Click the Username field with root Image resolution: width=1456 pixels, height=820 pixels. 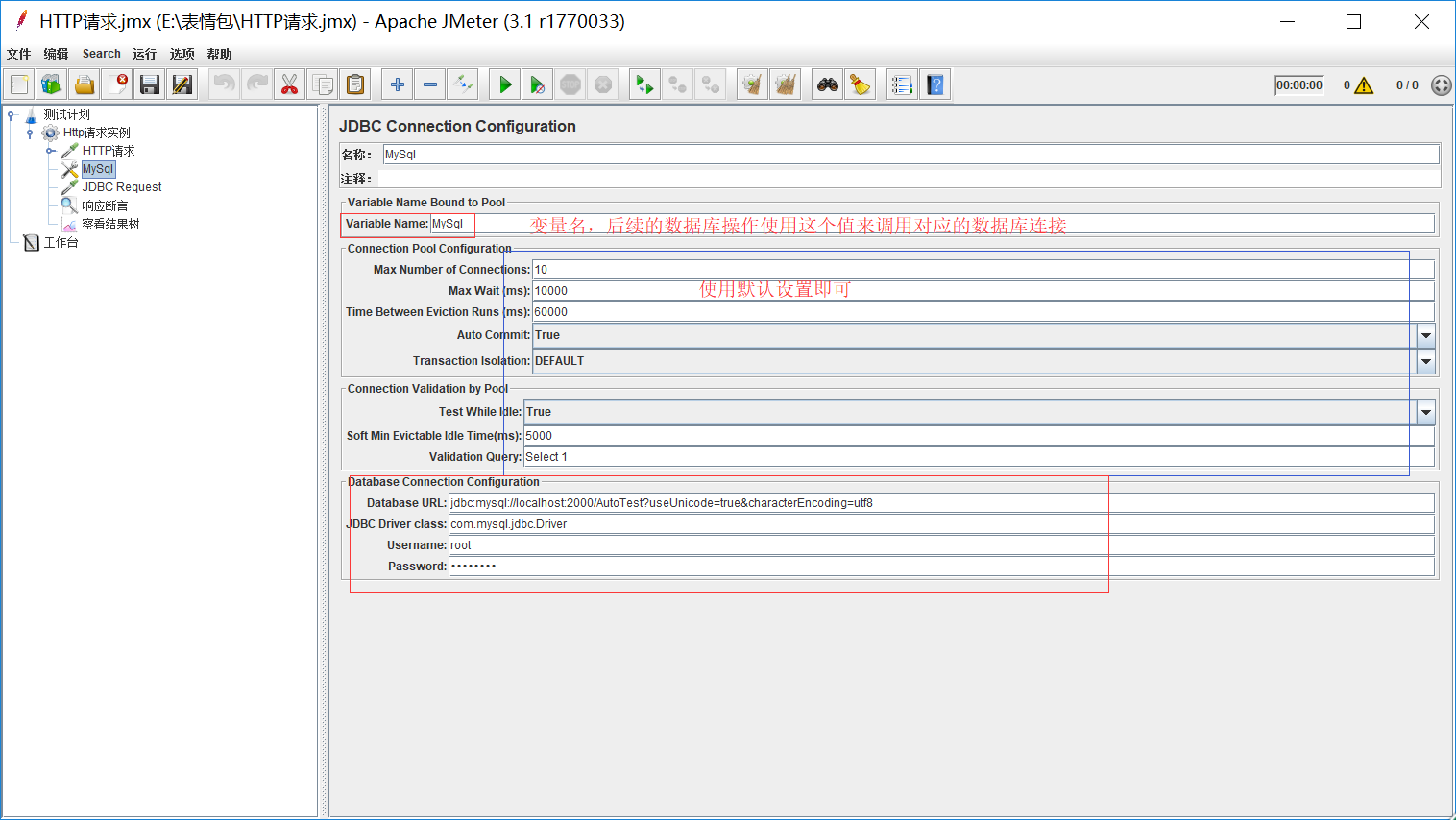point(941,545)
